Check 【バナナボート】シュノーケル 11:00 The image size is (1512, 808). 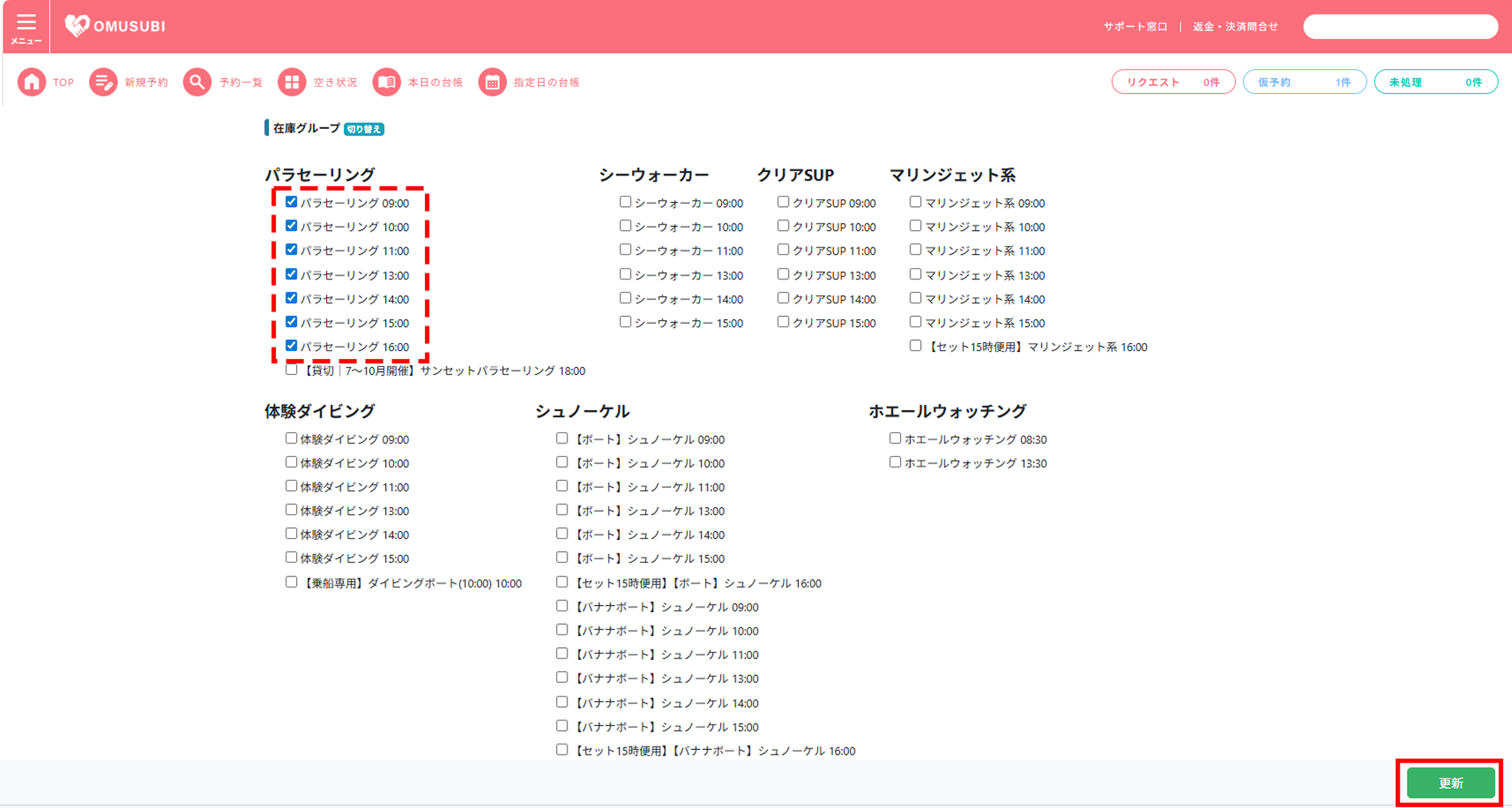tap(562, 654)
